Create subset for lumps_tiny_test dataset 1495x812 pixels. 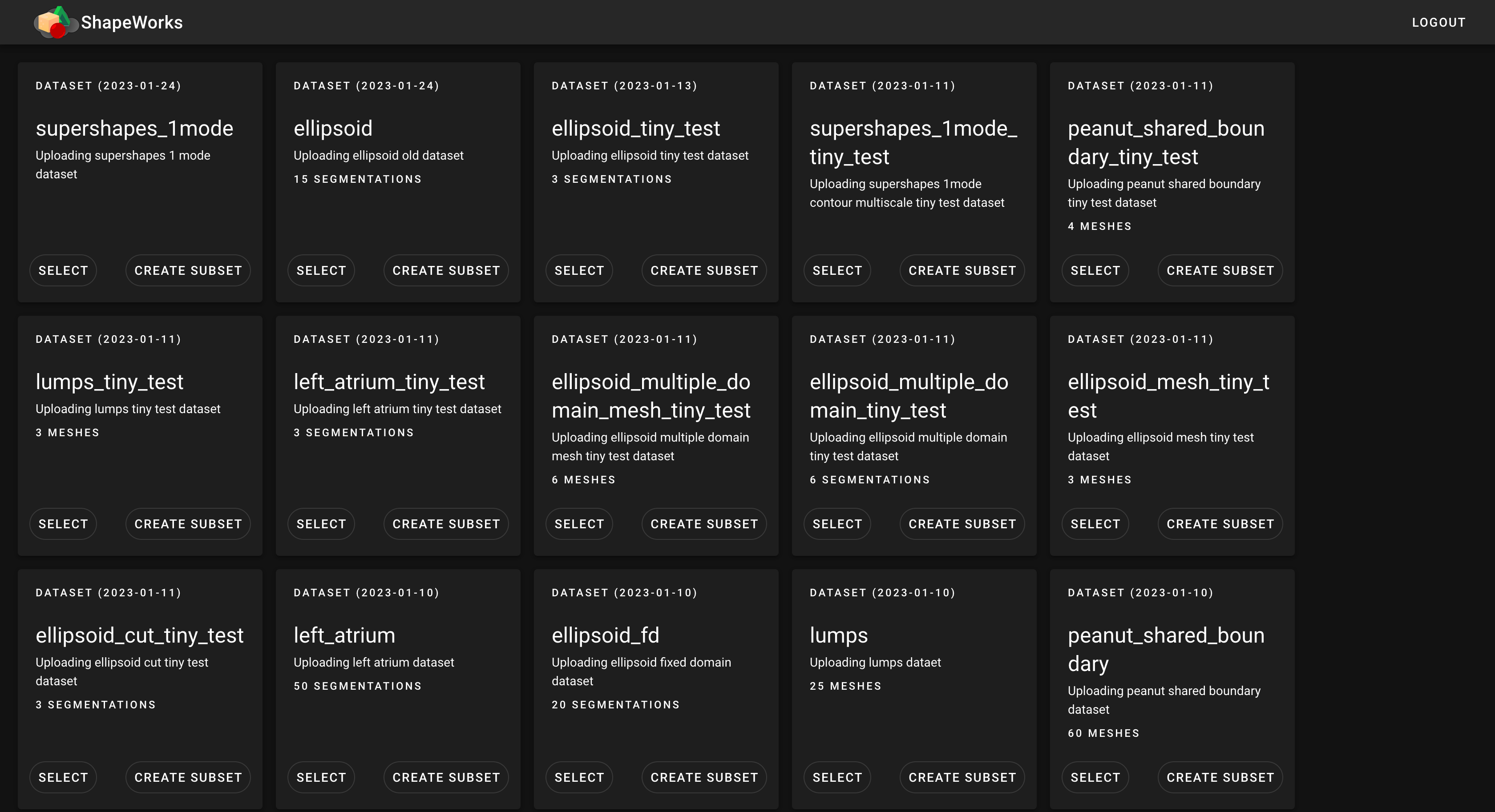188,524
